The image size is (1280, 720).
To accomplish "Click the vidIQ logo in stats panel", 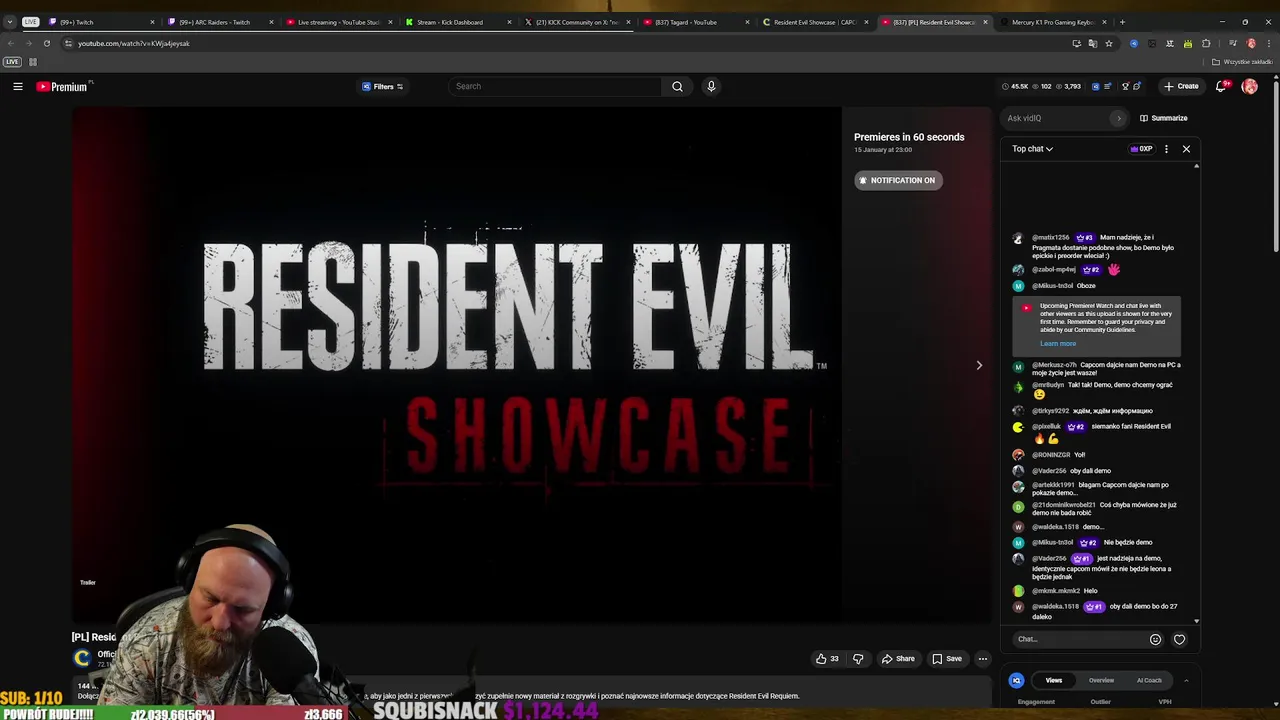I will pyautogui.click(x=1016, y=680).
